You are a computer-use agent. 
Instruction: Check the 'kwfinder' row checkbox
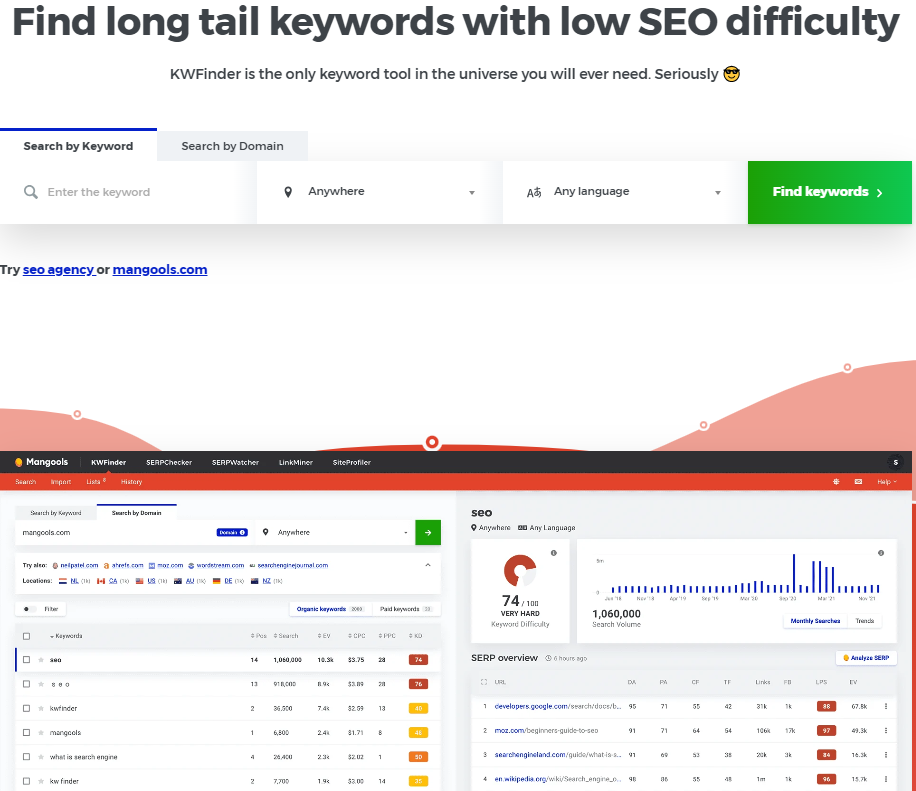pos(26,708)
